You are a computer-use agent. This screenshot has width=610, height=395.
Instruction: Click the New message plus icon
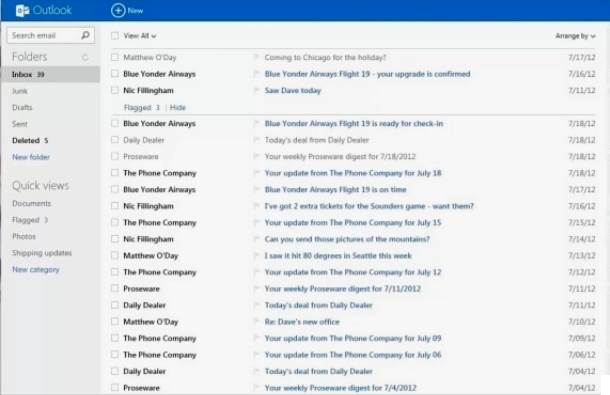click(x=118, y=11)
